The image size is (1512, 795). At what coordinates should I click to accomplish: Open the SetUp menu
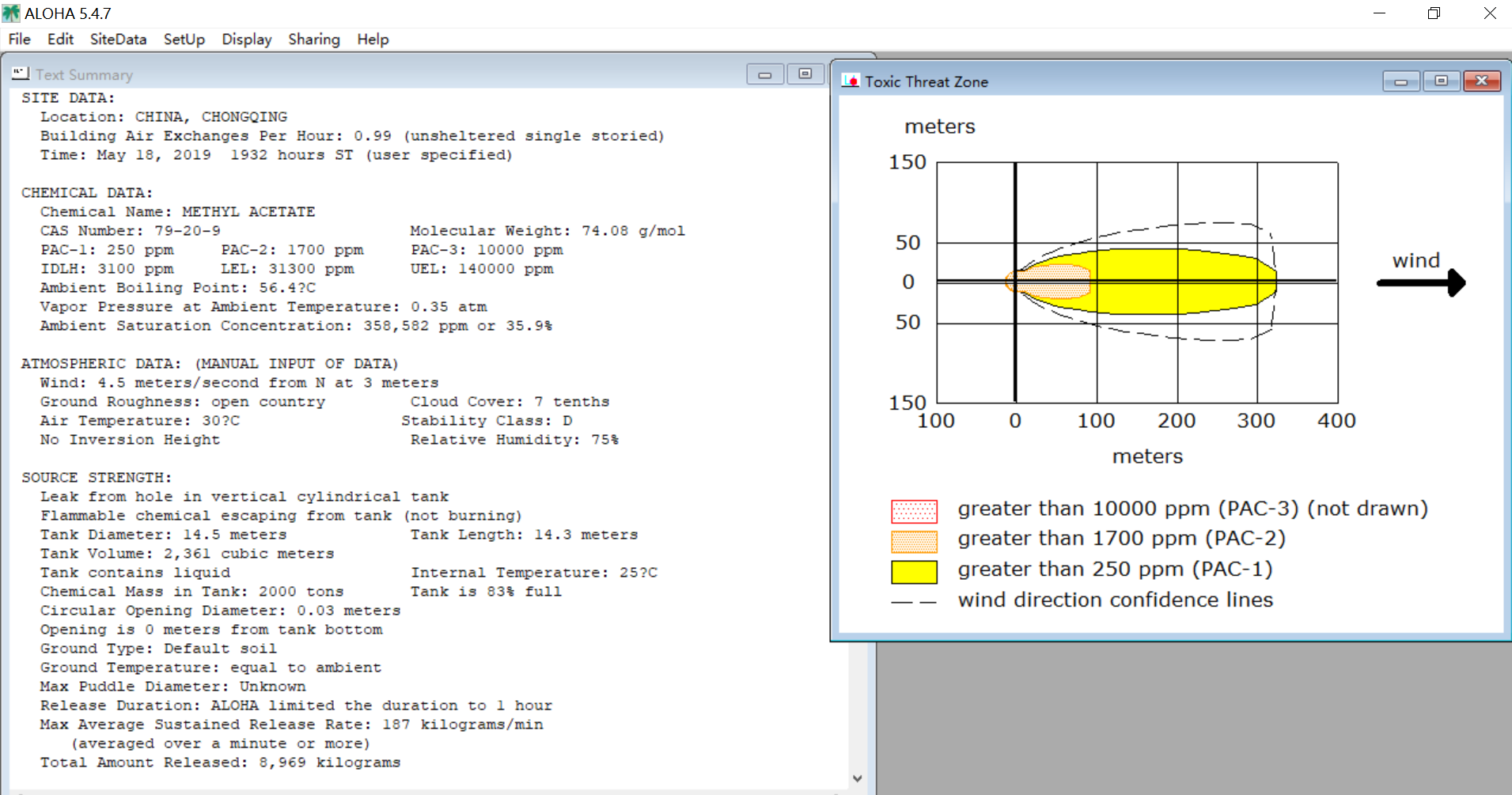pyautogui.click(x=184, y=40)
